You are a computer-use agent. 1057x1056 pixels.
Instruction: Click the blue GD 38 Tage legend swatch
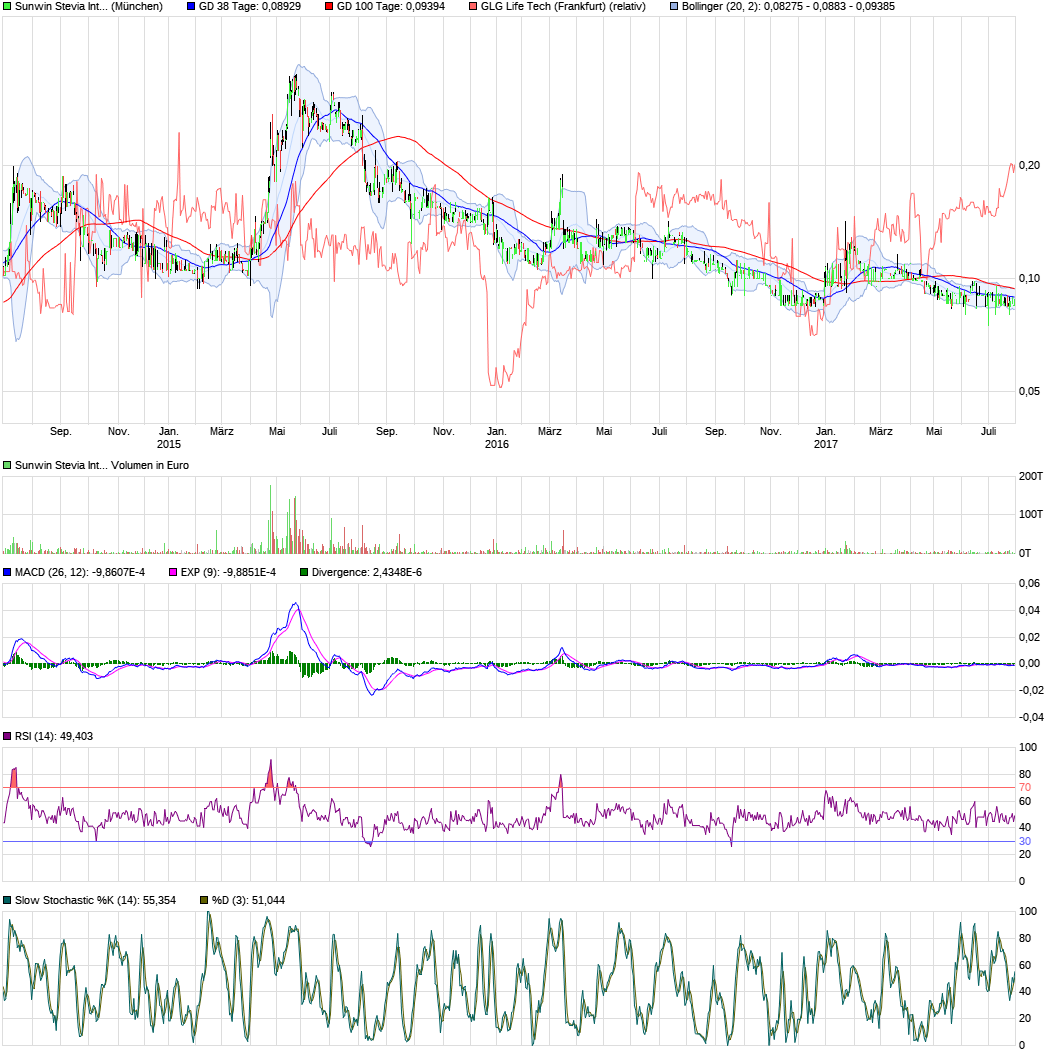point(191,7)
